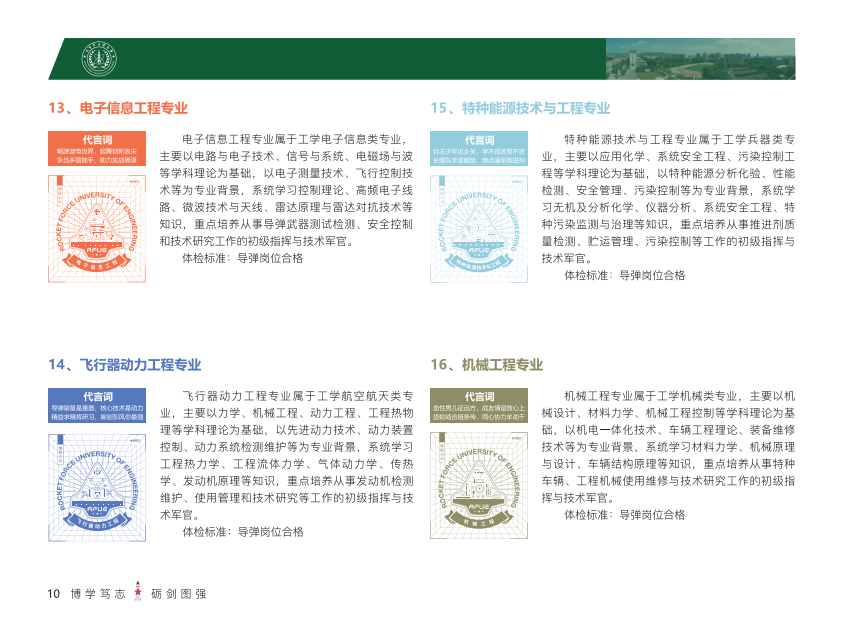Image resolution: width=847 pixels, height=628 pixels.
Task: Click the dark blue 代言词 banner
Action: [x=98, y=404]
